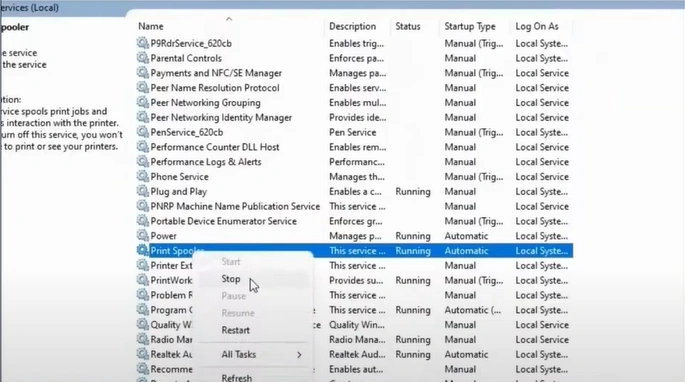This screenshot has width=685, height=382.
Task: Sort by the Status column header
Action: coord(408,26)
